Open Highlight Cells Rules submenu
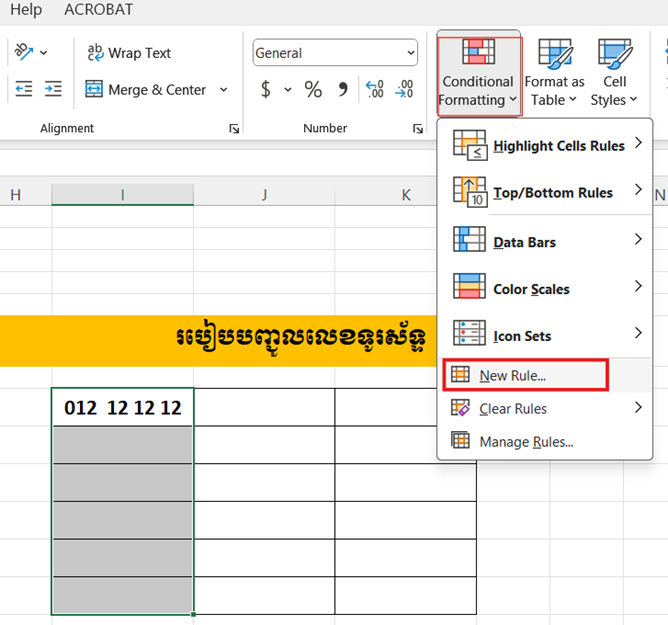 point(545,145)
